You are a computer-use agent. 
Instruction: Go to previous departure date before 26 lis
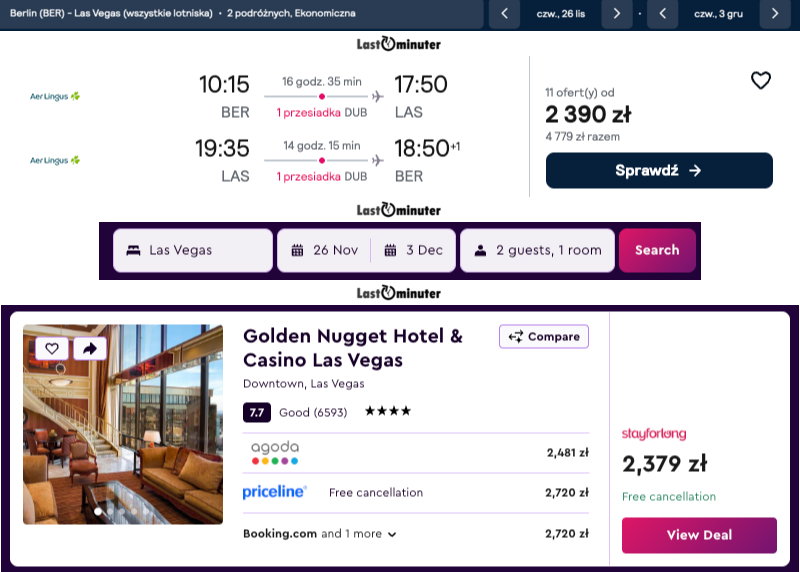[x=504, y=14]
